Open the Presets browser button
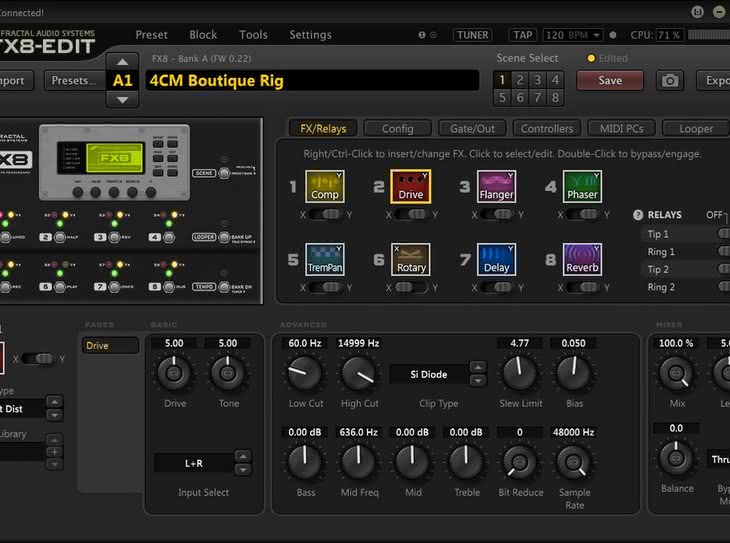The image size is (730, 543). coord(74,81)
